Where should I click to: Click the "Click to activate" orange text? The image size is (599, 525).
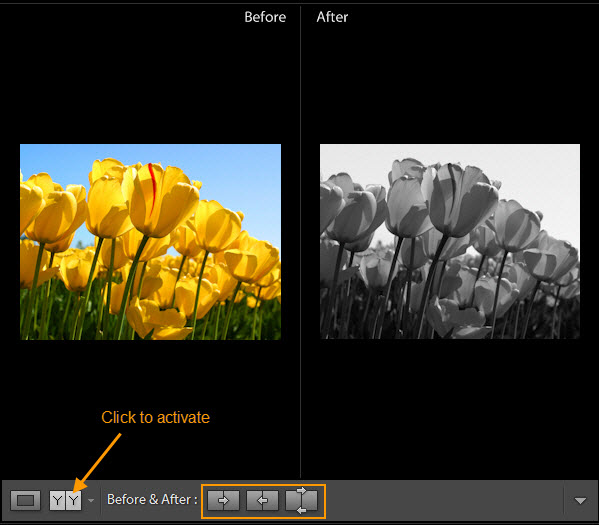coord(155,417)
